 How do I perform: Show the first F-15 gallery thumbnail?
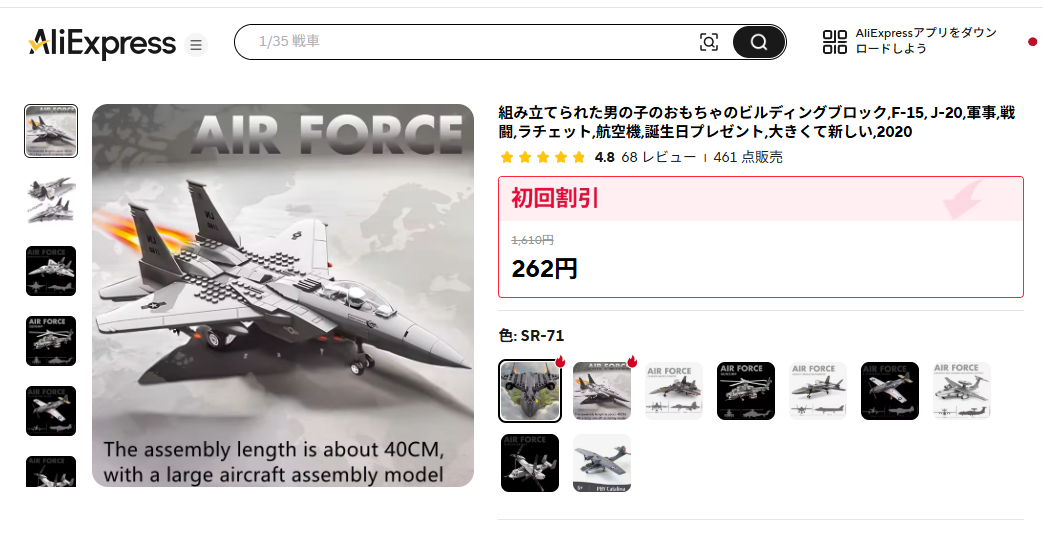[x=51, y=130]
